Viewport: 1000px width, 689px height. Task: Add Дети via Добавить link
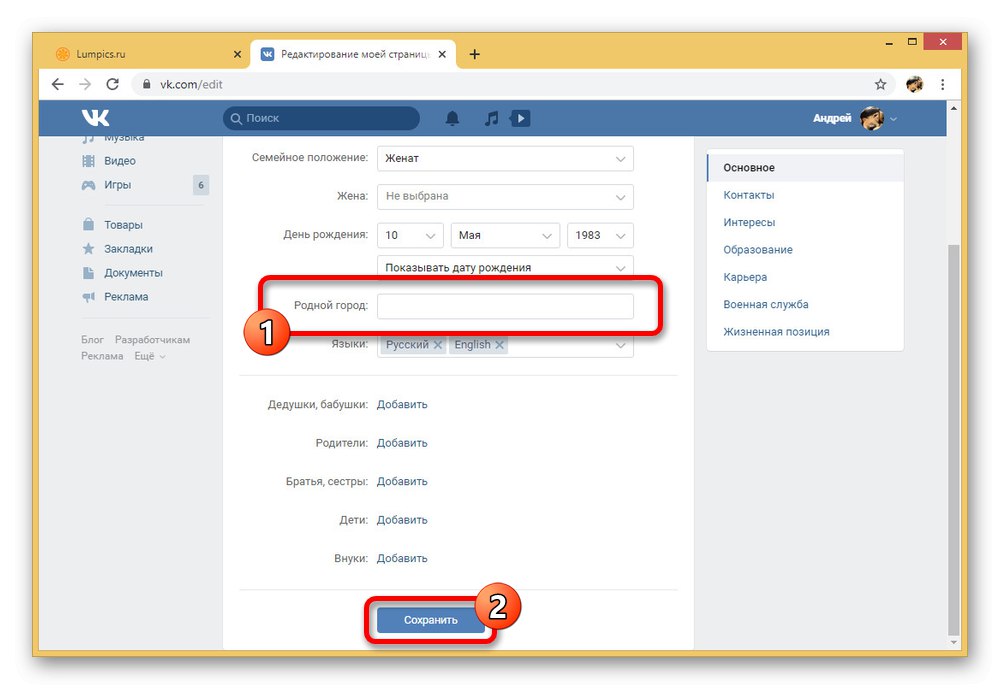tap(402, 520)
